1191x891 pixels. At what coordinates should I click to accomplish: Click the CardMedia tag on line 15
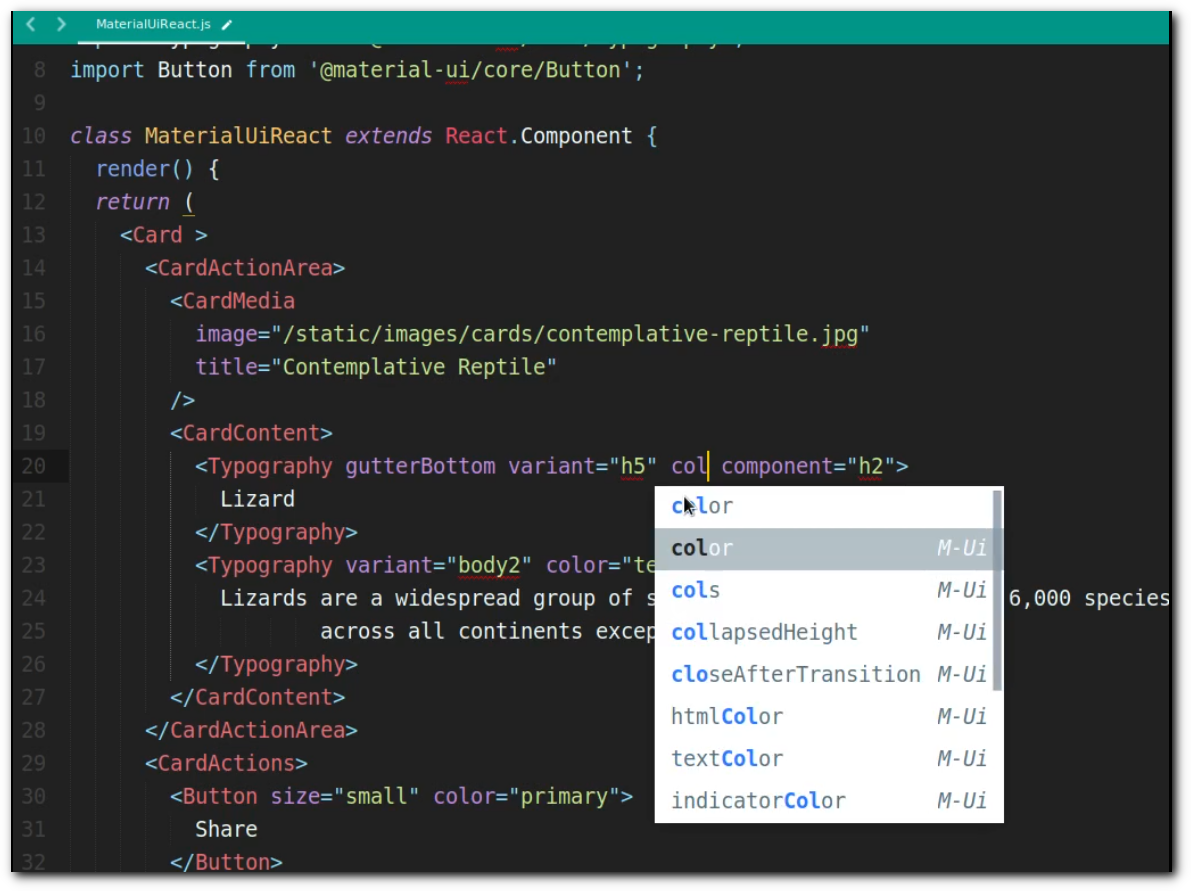point(238,301)
